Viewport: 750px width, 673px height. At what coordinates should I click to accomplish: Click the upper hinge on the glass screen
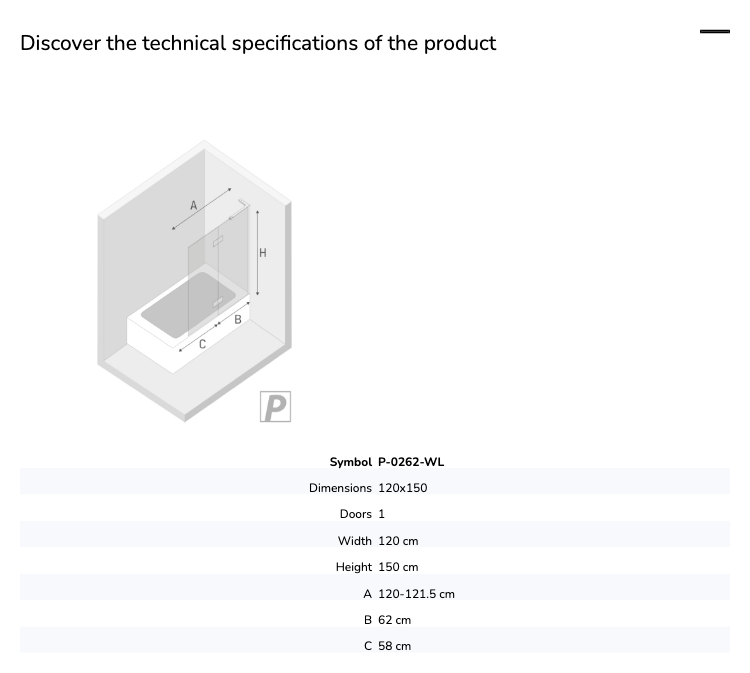tap(218, 241)
